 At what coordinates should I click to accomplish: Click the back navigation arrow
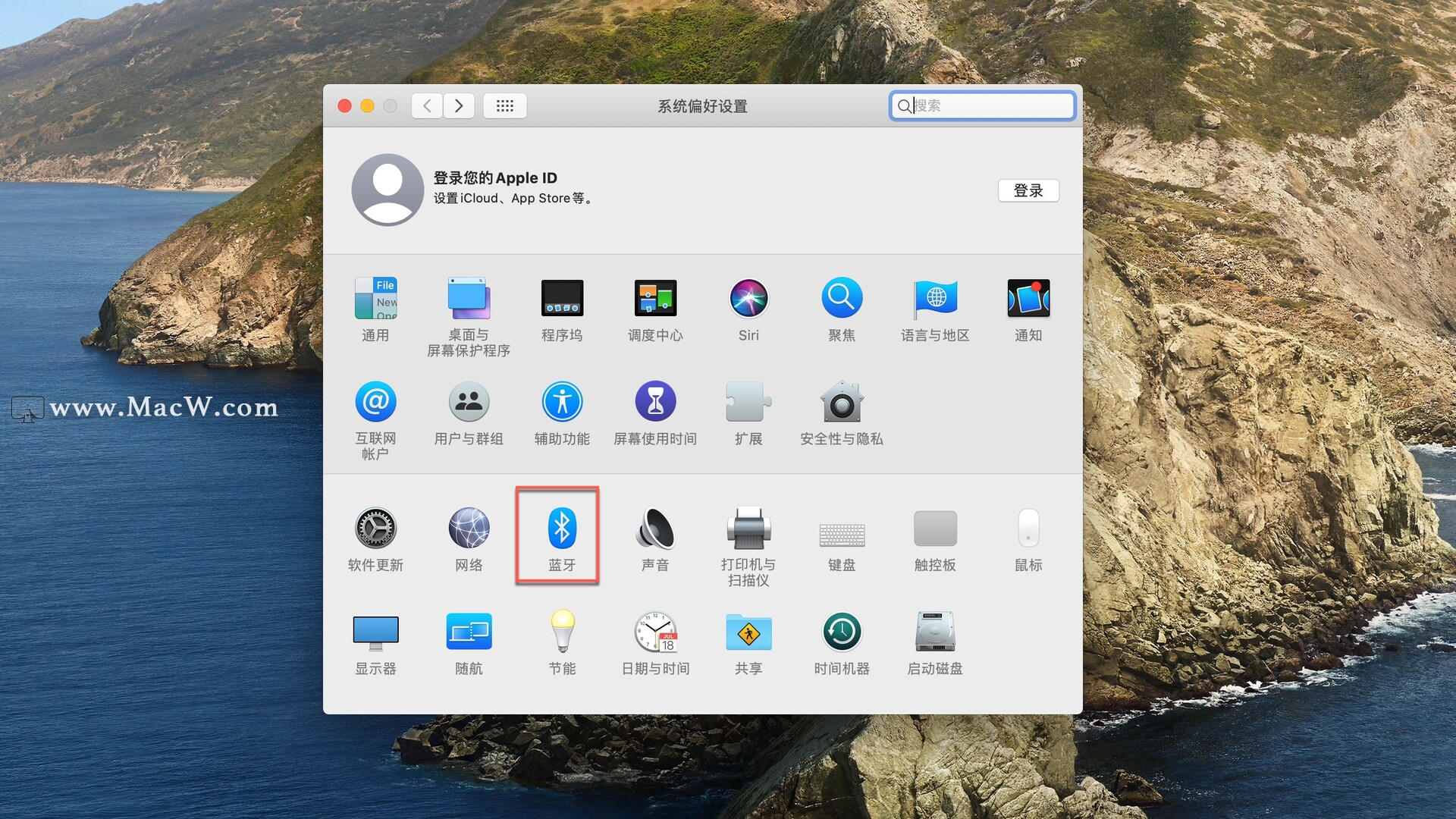428,106
